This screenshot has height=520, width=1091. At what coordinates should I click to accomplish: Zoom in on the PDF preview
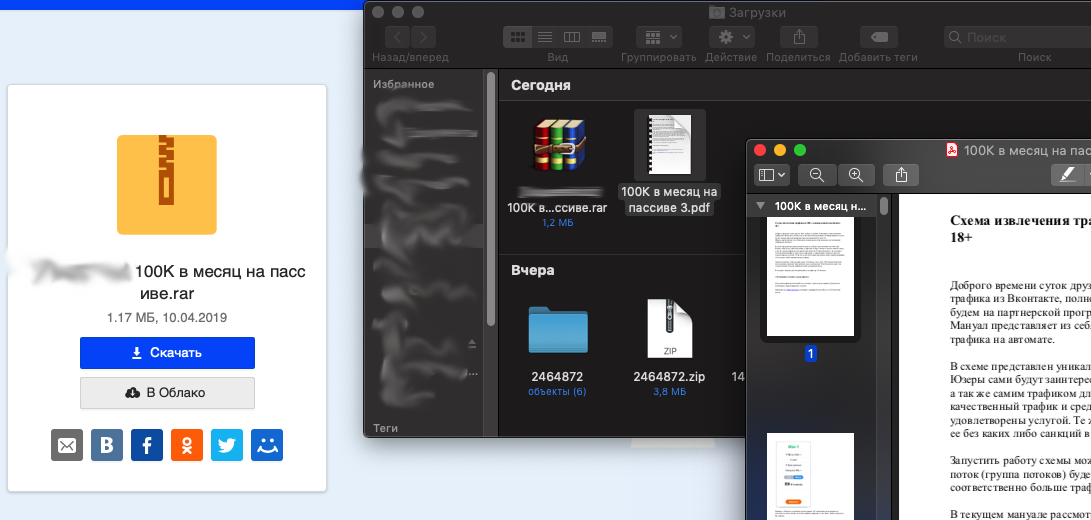(x=855, y=175)
